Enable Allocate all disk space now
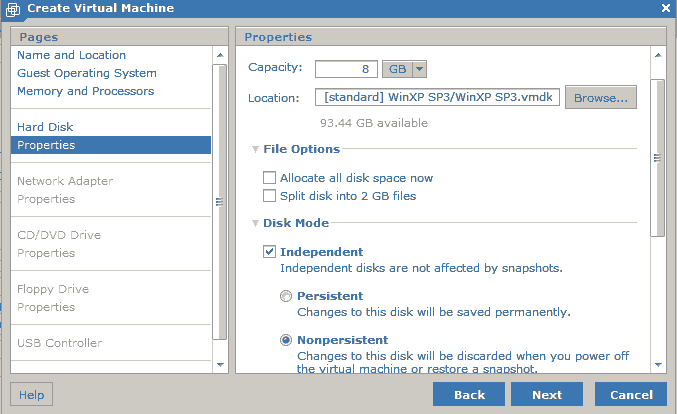 click(269, 178)
